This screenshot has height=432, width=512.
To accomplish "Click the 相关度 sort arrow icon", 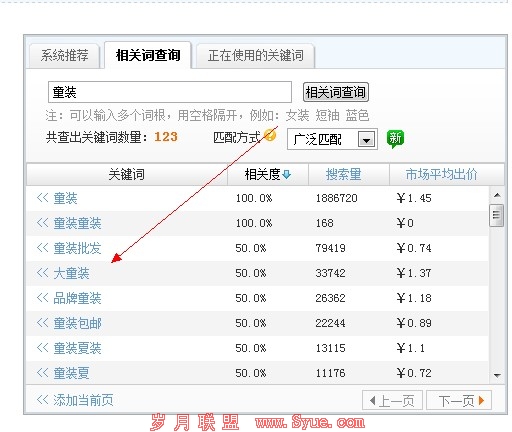I will click(286, 174).
